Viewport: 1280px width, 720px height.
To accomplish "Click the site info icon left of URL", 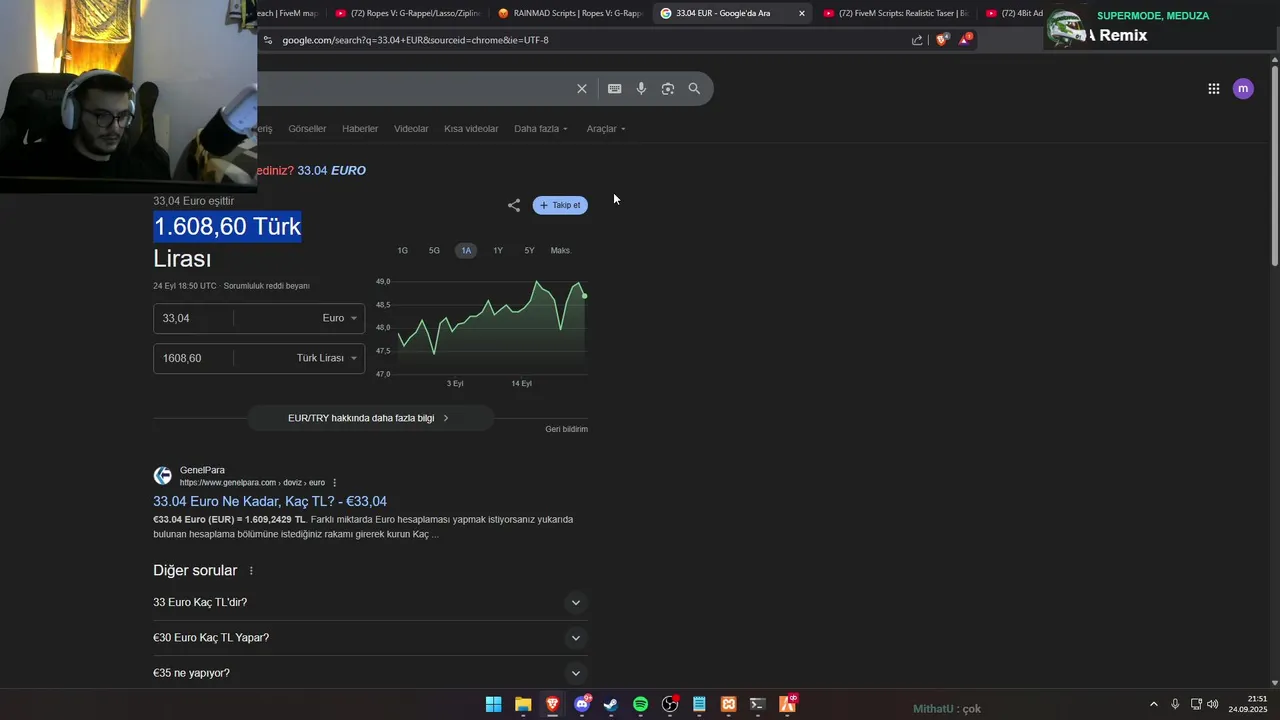I will coord(267,40).
